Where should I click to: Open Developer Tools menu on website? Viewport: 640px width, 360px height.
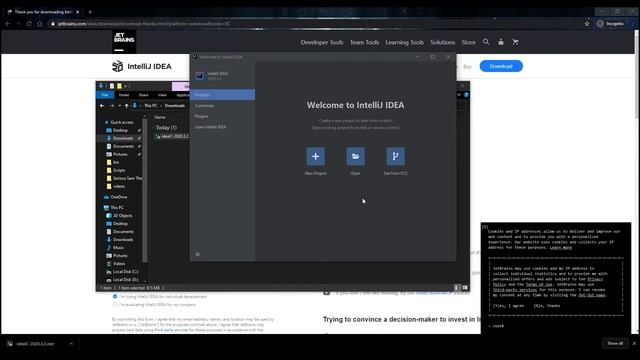click(322, 42)
